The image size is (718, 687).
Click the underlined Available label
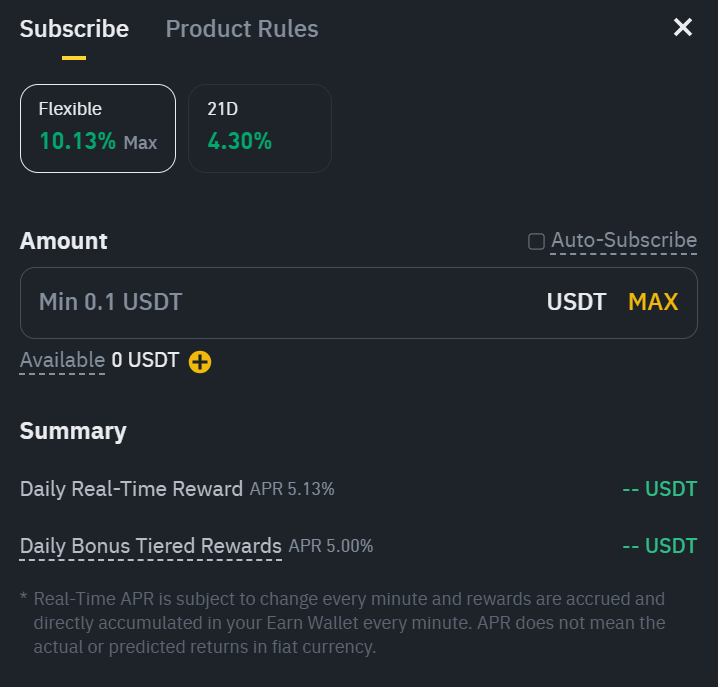pyautogui.click(x=62, y=360)
